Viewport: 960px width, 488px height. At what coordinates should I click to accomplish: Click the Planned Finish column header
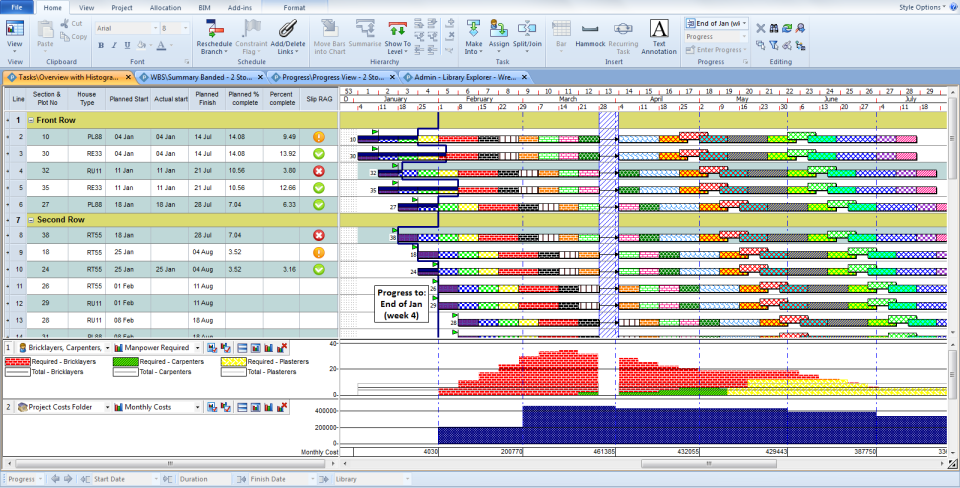[207, 99]
